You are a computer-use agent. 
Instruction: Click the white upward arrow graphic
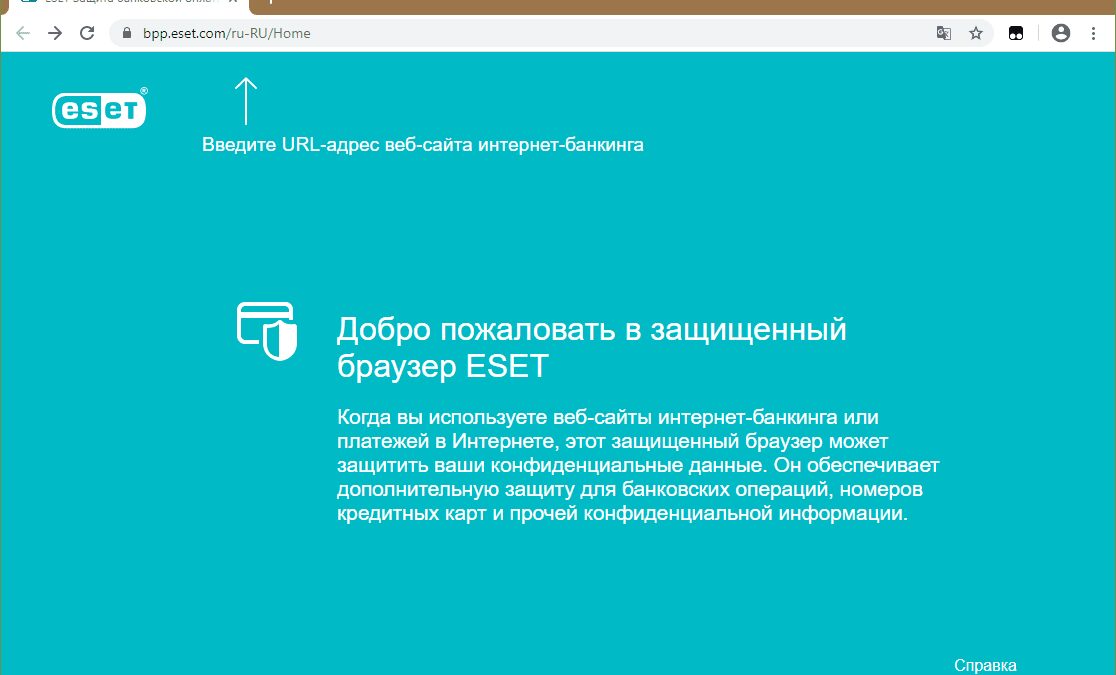point(246,101)
